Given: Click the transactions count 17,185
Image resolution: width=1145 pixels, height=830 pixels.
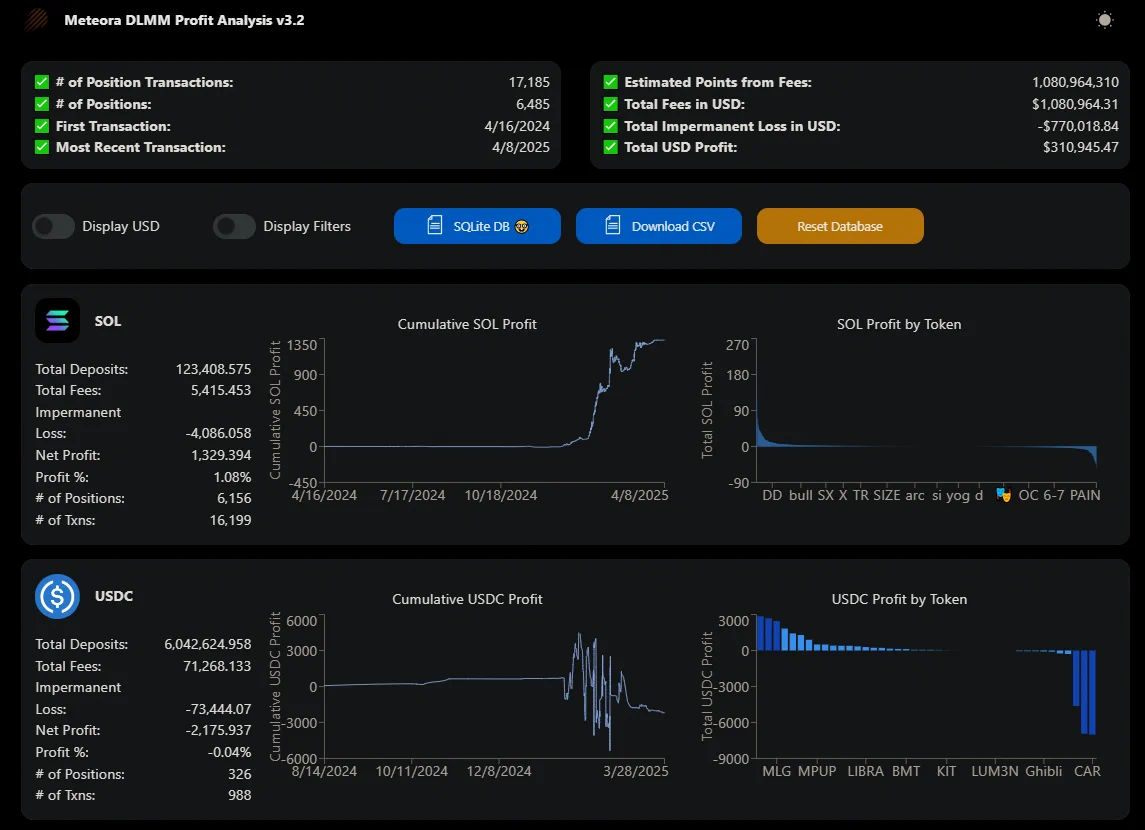Looking at the screenshot, I should [529, 82].
